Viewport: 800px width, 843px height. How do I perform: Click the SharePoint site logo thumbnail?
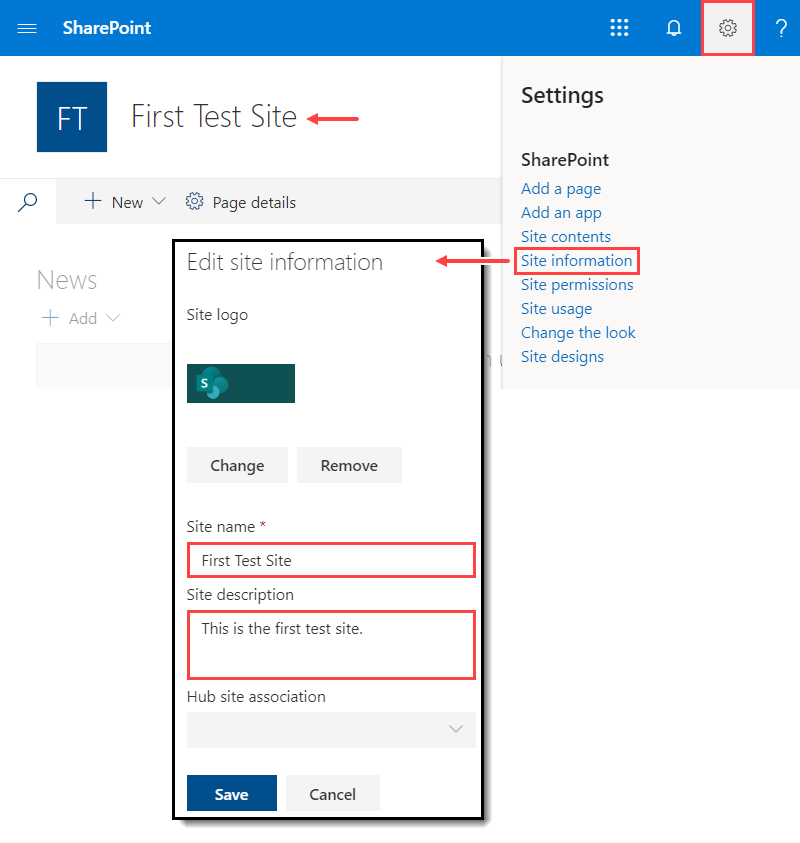[x=241, y=383]
